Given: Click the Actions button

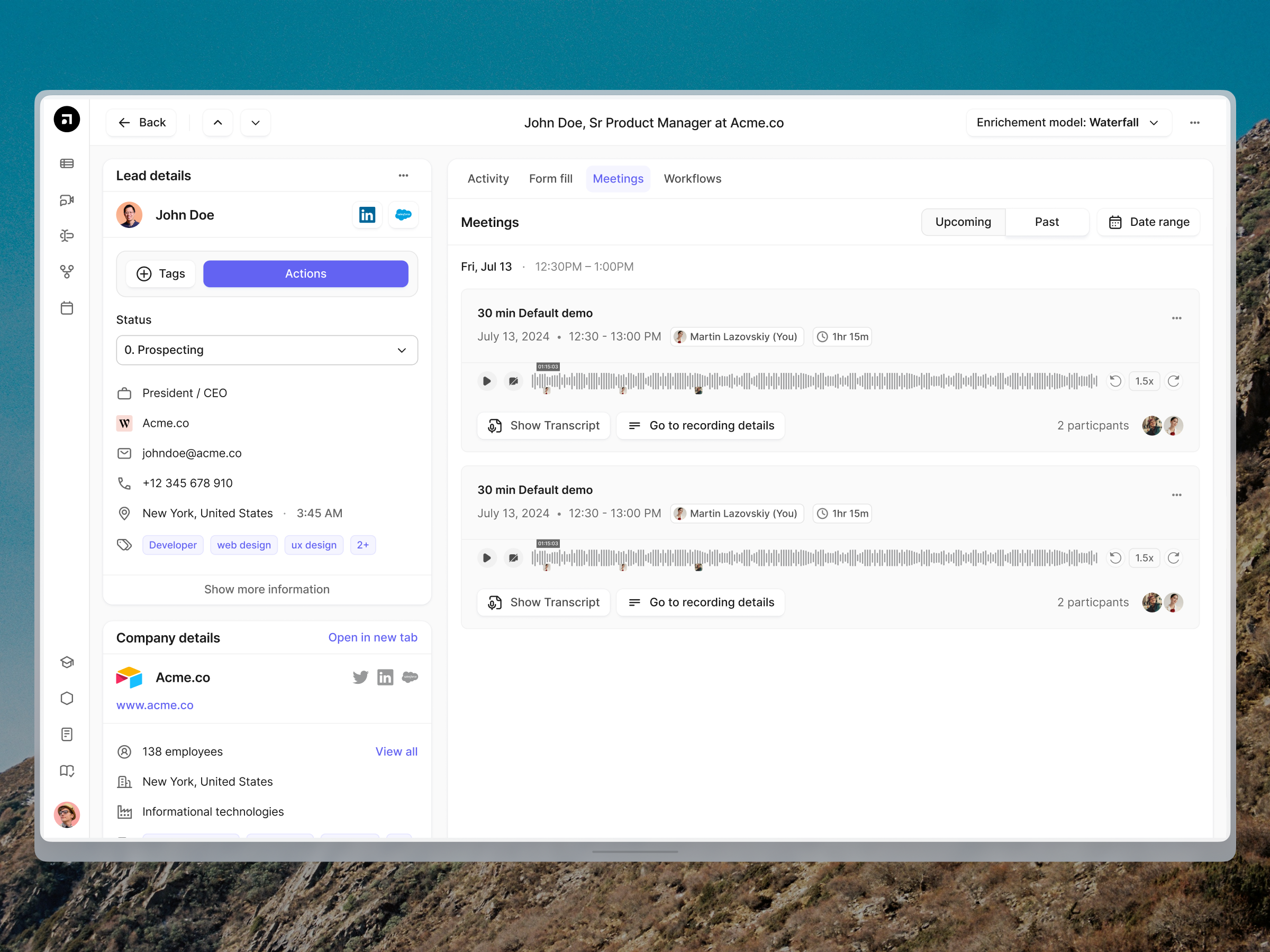Looking at the screenshot, I should pos(305,274).
